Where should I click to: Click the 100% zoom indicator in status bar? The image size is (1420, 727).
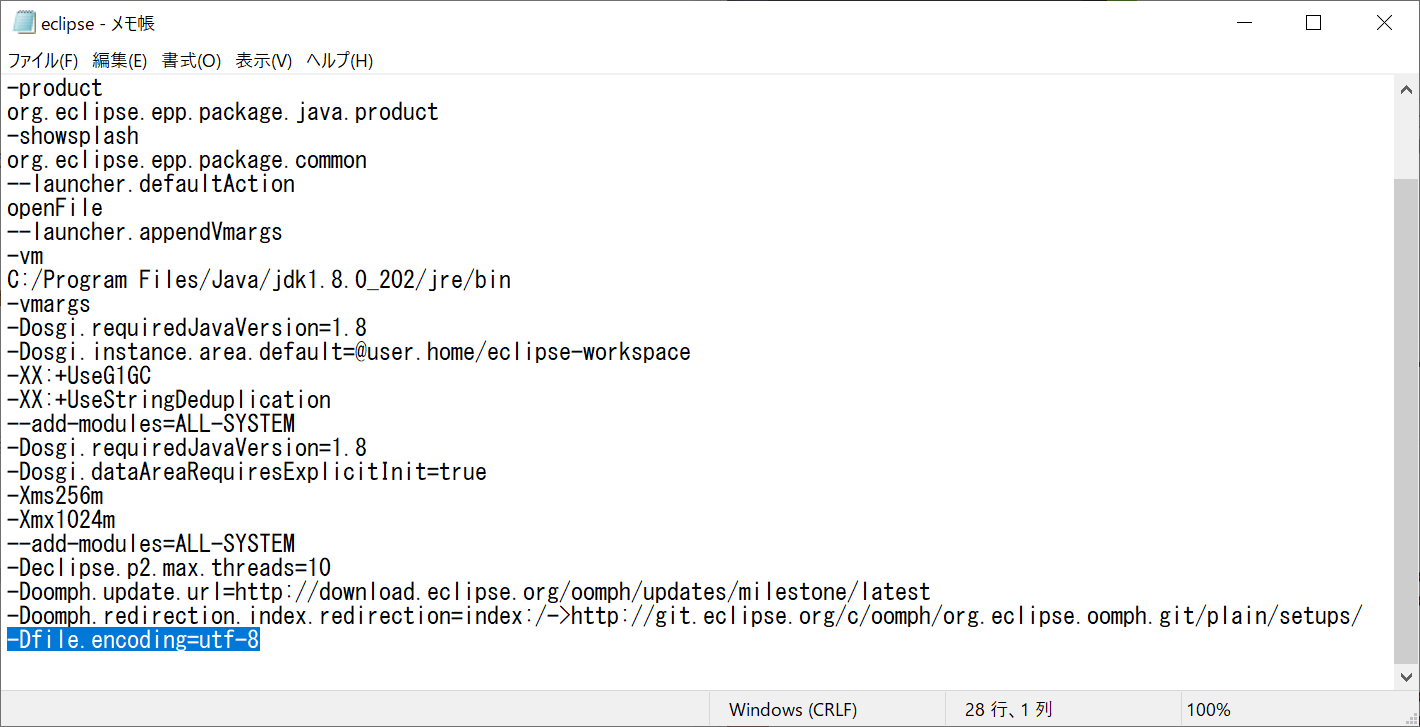coord(1209,709)
